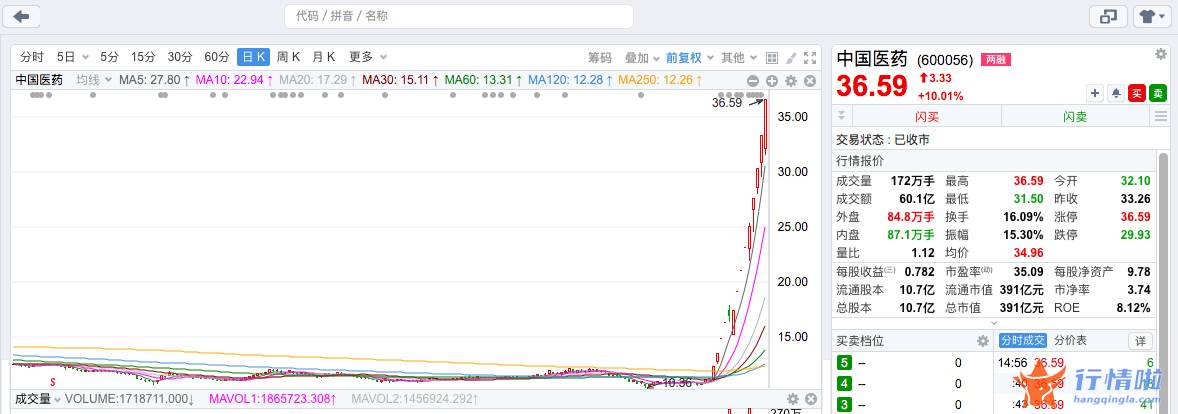The height and width of the screenshot is (414, 1178).
Task: Click the 涨停 36.59 limit-up value
Action: click(x=1134, y=216)
